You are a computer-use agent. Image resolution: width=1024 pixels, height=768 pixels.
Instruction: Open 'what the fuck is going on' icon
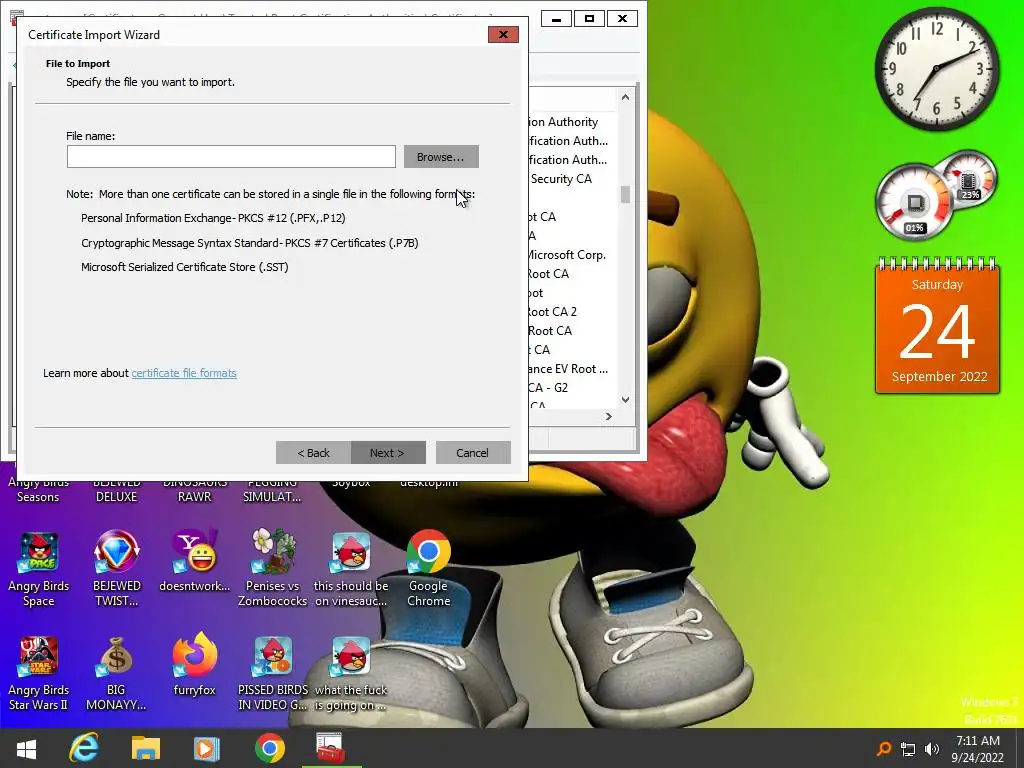coord(351,673)
